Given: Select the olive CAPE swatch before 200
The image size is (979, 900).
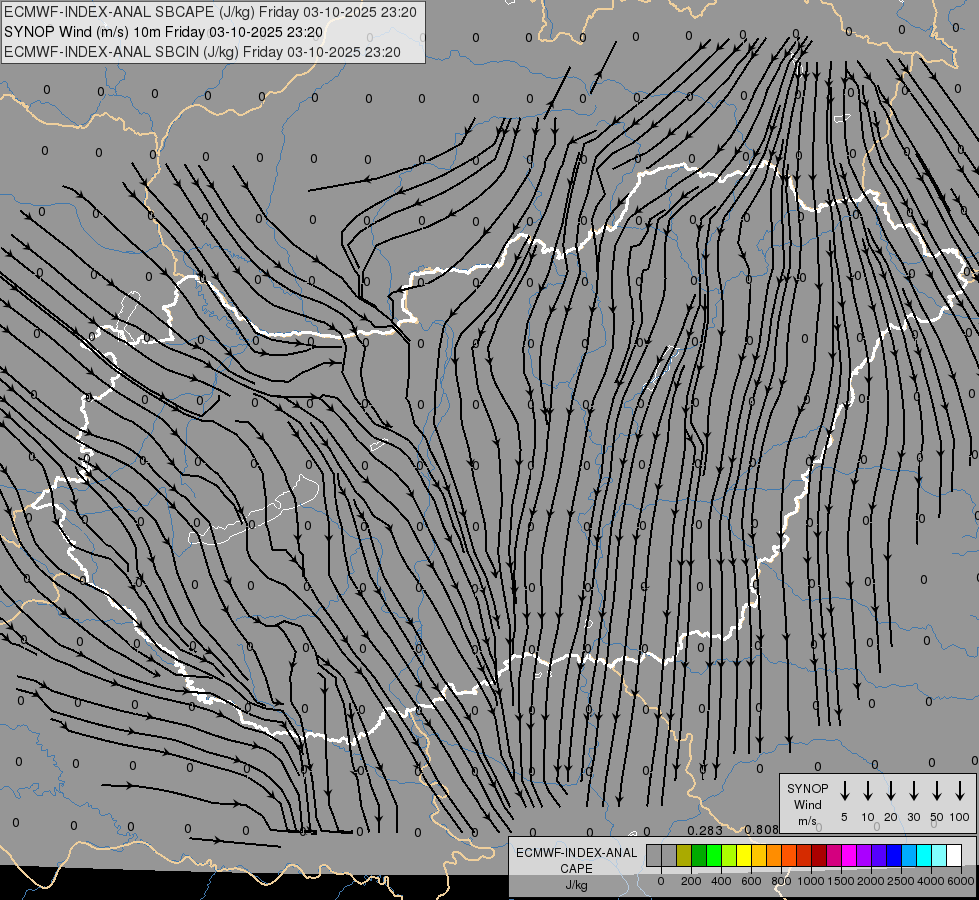Looking at the screenshot, I should (x=684, y=855).
